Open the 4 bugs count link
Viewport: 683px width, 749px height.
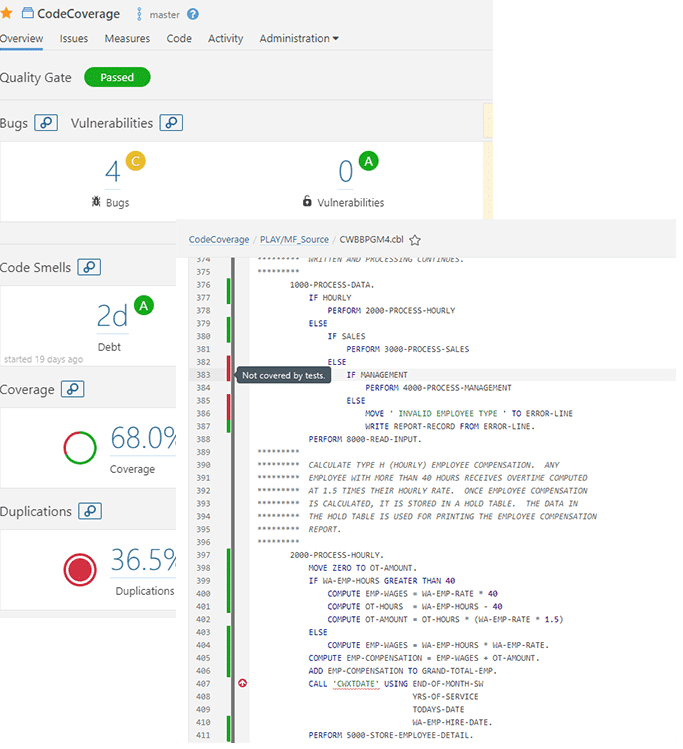[112, 172]
